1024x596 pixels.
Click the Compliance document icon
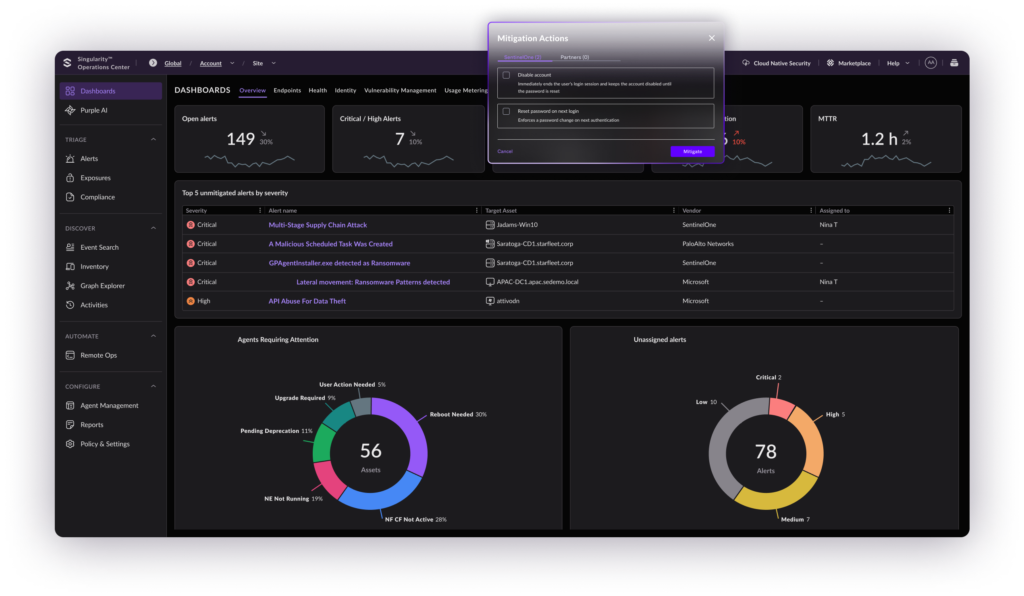pos(71,196)
